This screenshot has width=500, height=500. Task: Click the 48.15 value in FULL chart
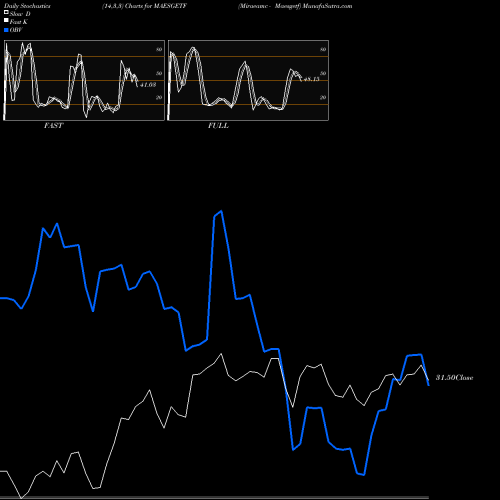pyautogui.click(x=312, y=79)
